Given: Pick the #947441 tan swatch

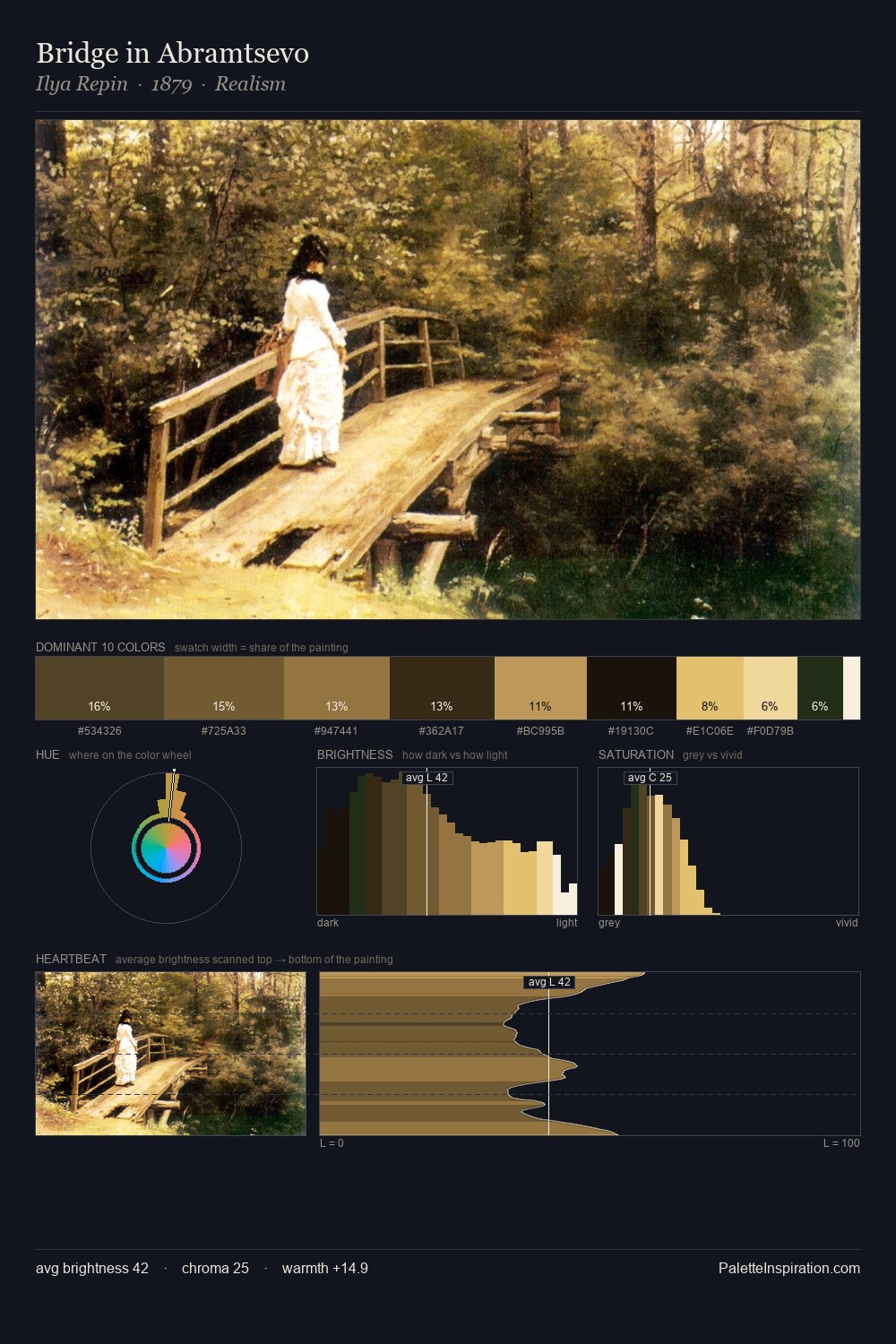Looking at the screenshot, I should 337,688.
